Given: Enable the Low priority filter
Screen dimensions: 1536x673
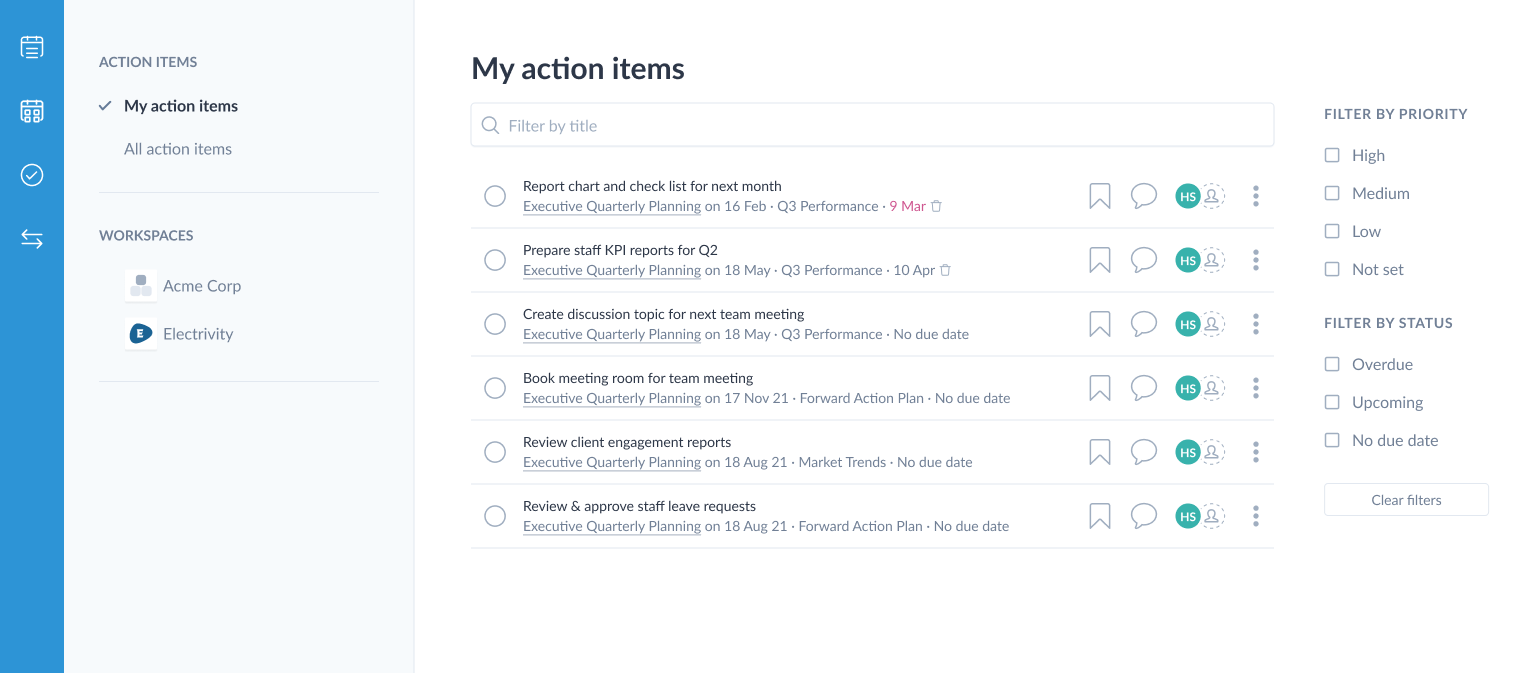Looking at the screenshot, I should [x=1332, y=231].
